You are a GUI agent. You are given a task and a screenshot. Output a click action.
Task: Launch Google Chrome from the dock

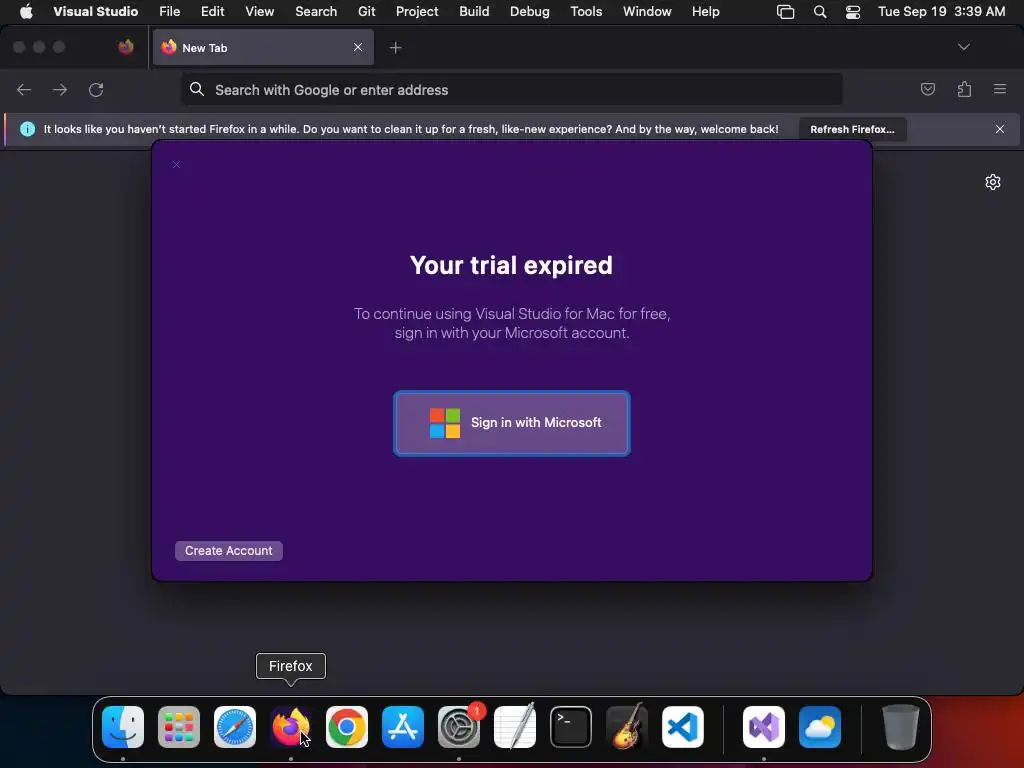point(347,727)
